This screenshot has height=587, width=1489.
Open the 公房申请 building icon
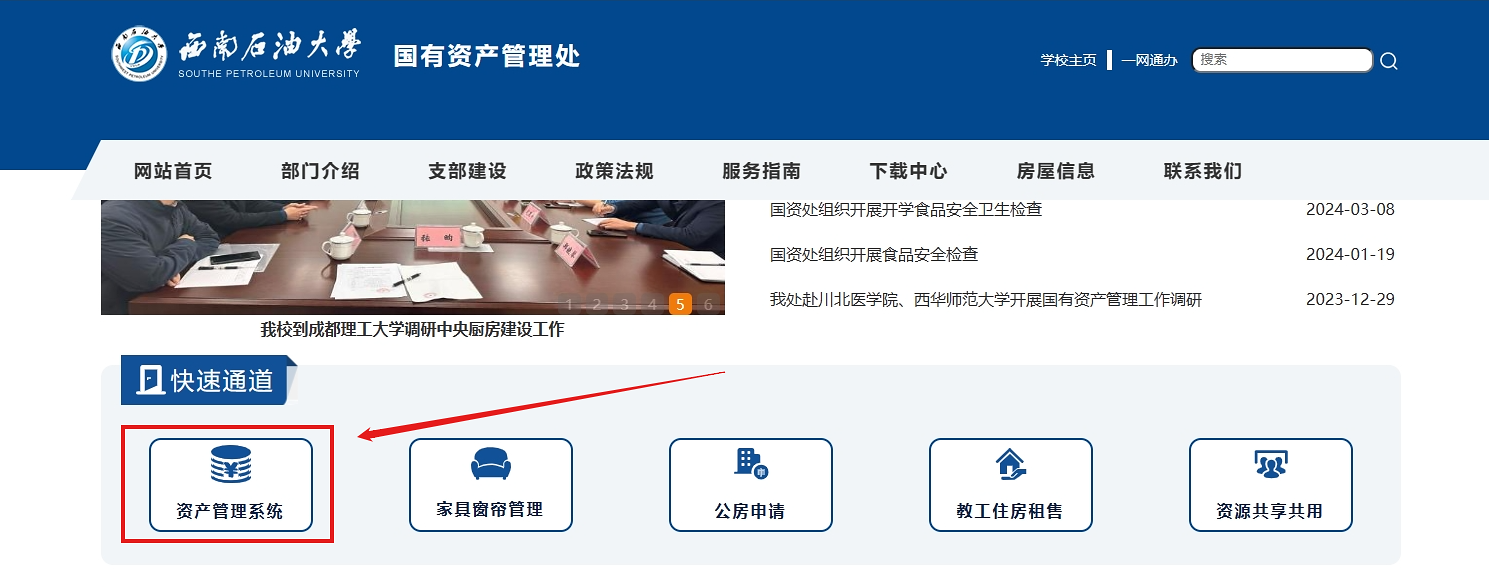(750, 464)
